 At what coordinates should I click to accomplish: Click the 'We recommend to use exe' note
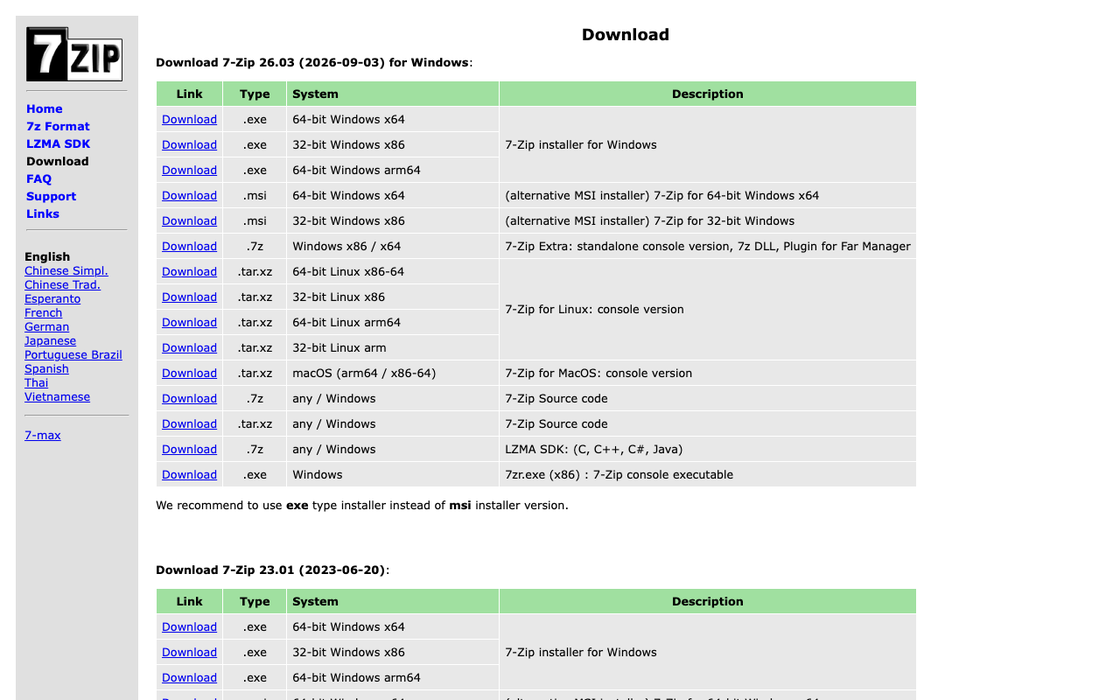pyautogui.click(x=362, y=505)
